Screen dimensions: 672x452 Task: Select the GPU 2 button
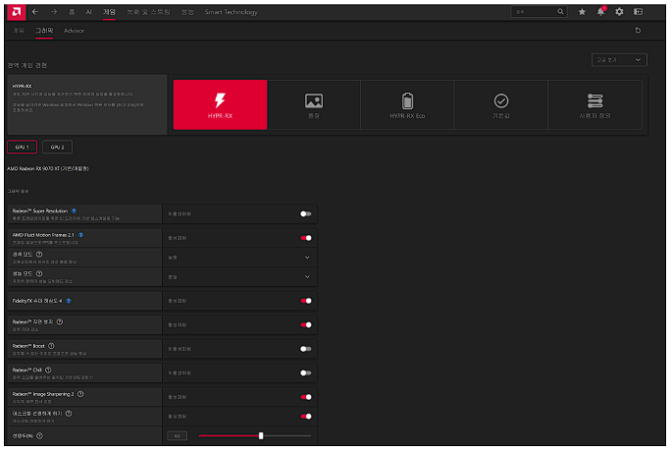57,147
